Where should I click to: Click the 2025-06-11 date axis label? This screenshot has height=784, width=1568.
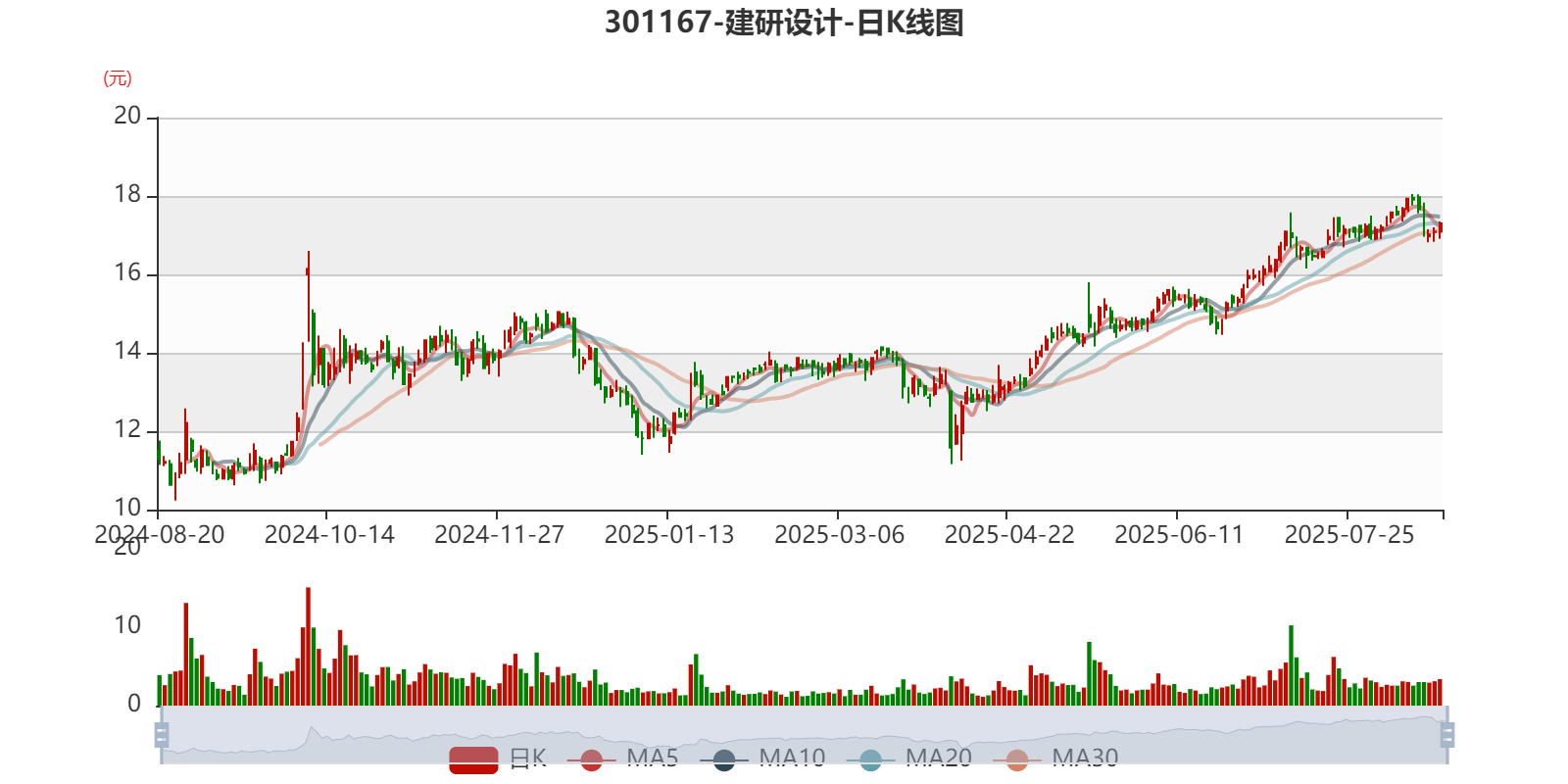(1179, 534)
